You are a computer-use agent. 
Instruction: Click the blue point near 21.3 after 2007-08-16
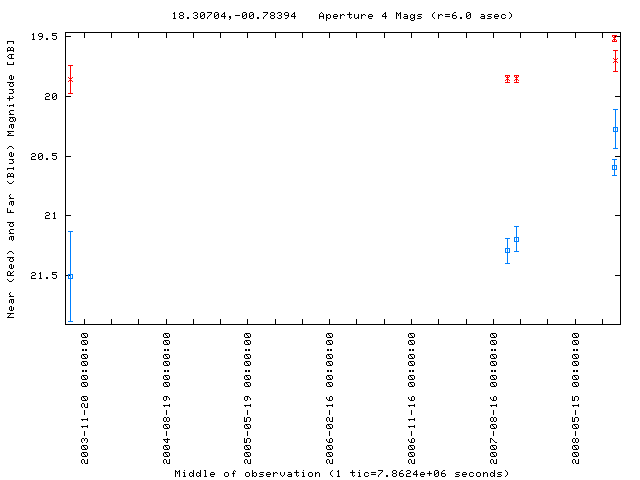coord(507,251)
